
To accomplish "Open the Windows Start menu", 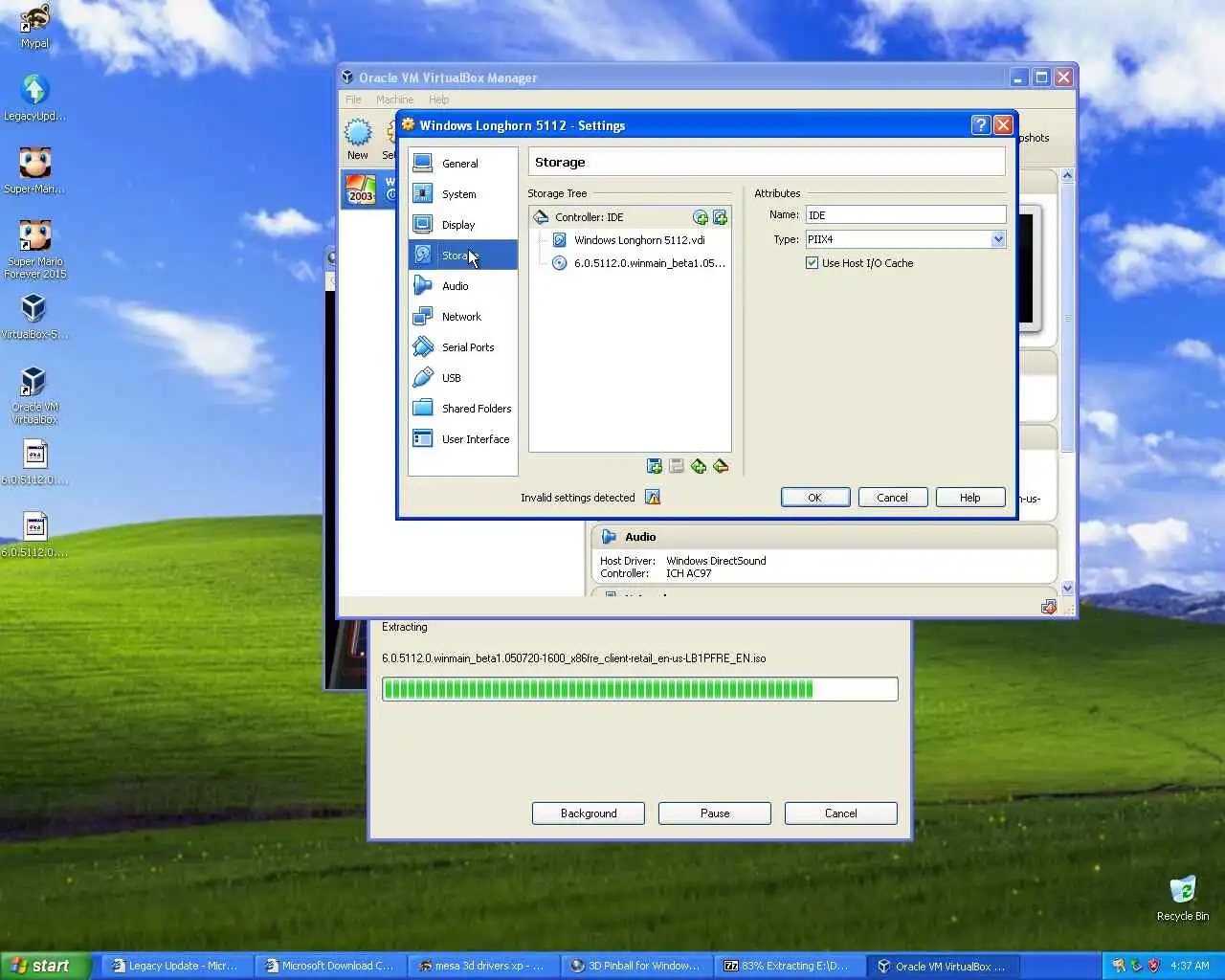I will pos(45,966).
